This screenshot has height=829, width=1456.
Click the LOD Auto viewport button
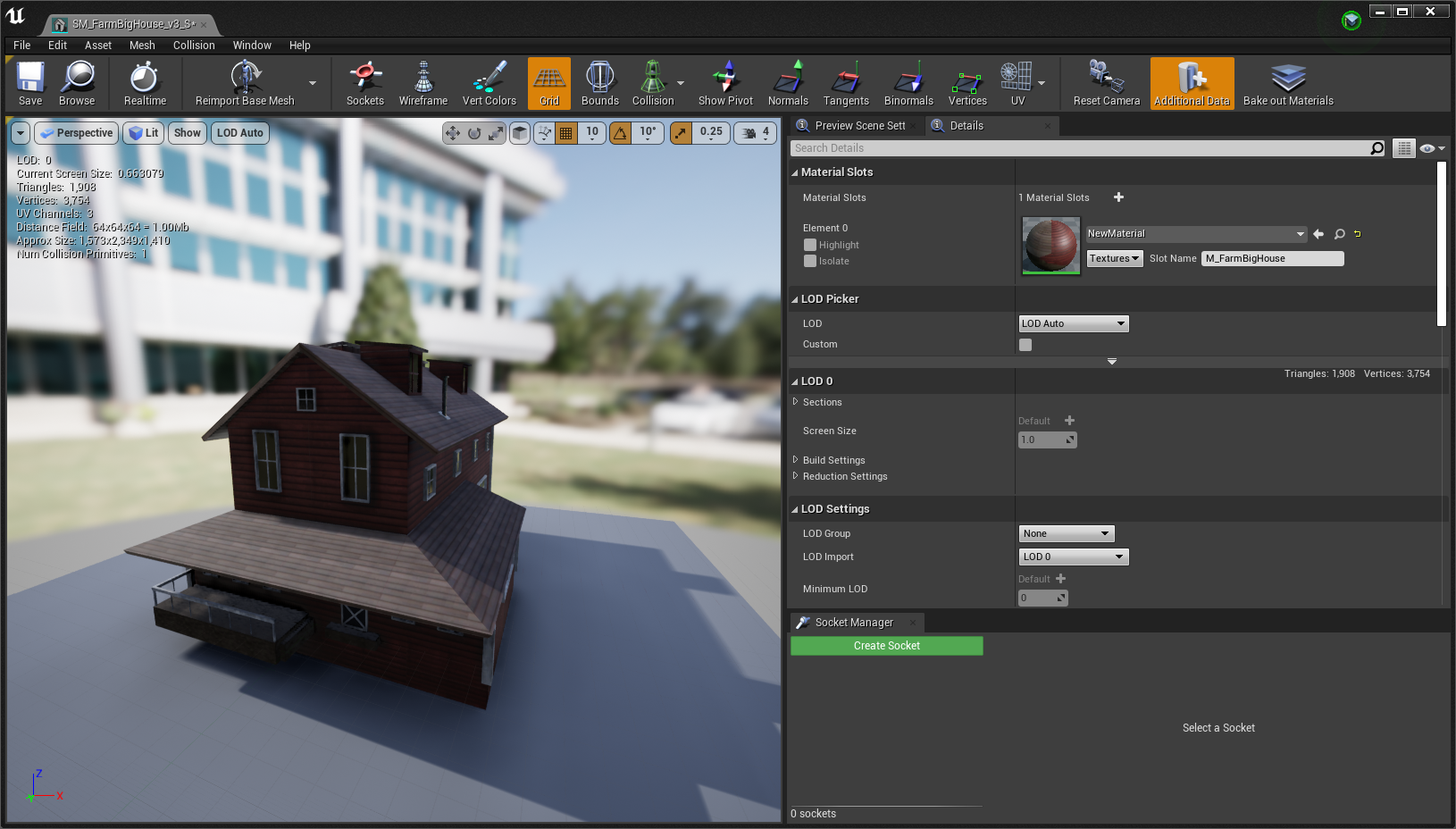coord(239,132)
